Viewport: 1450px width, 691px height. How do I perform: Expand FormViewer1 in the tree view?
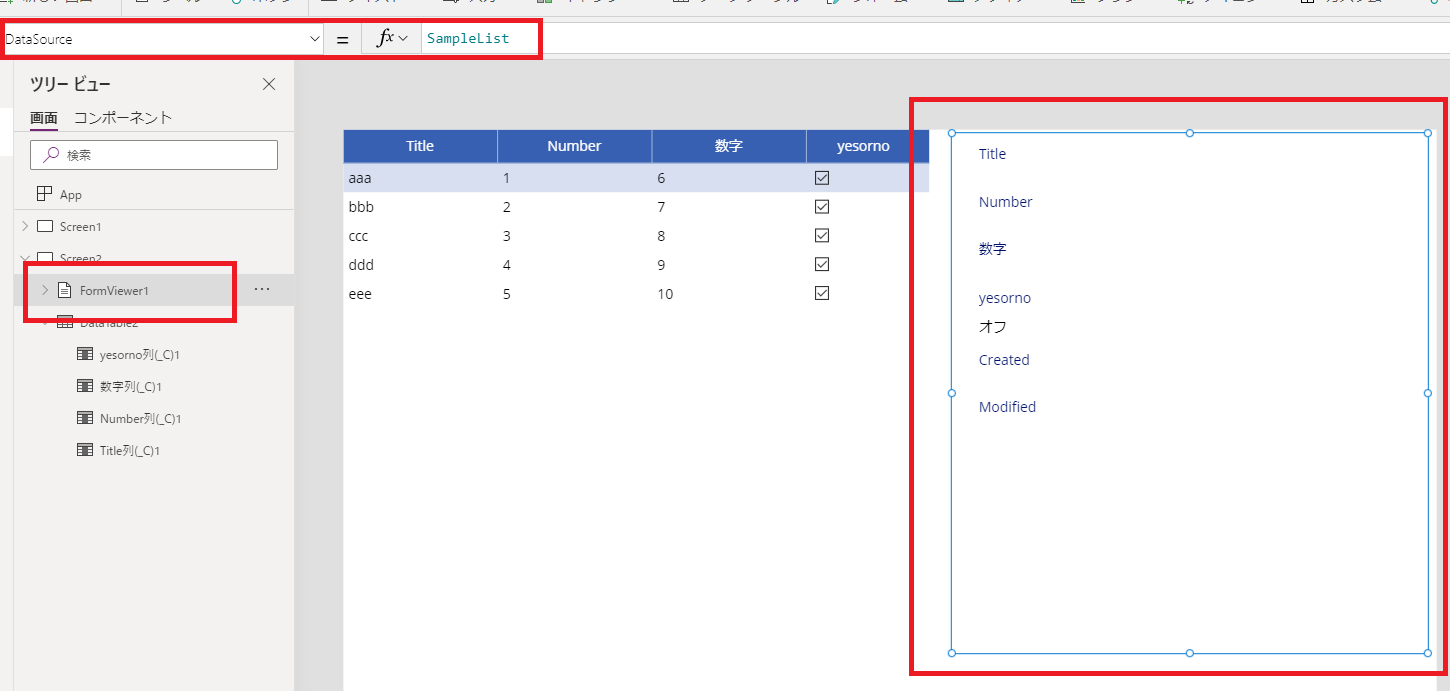43,289
